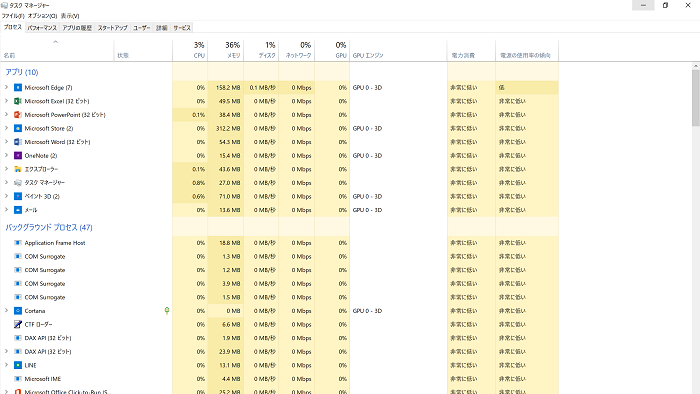Click the LINE process icon
The image size is (700, 394).
pos(18,365)
